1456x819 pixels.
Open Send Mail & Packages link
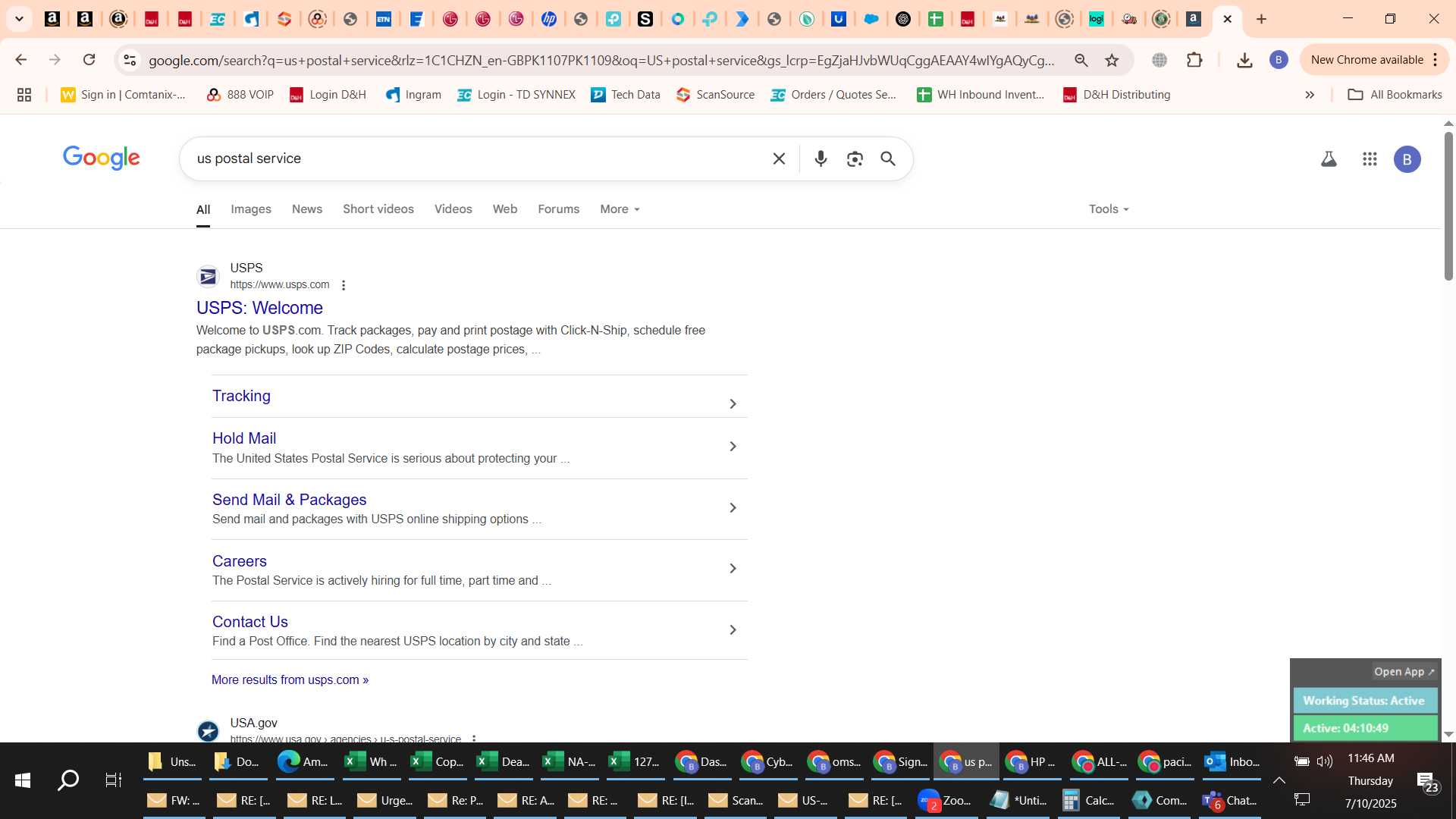(x=289, y=500)
